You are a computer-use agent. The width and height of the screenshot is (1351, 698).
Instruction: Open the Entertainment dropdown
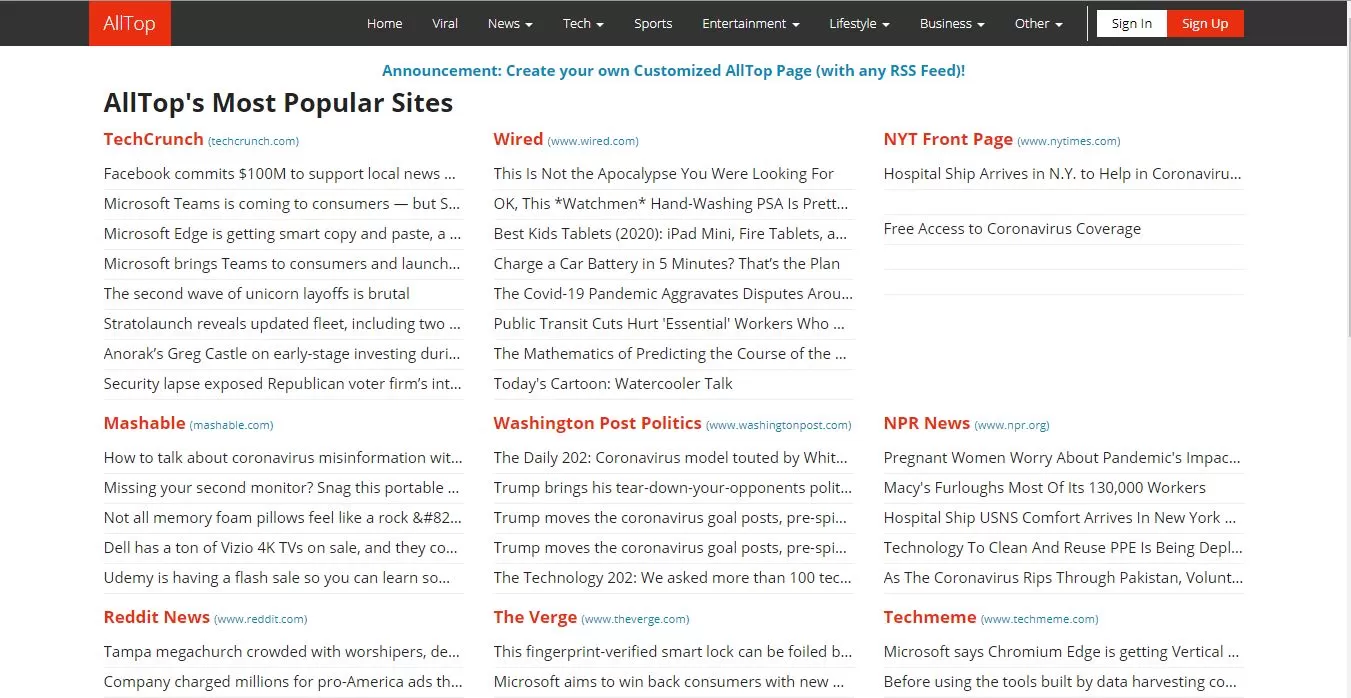pyautogui.click(x=751, y=23)
